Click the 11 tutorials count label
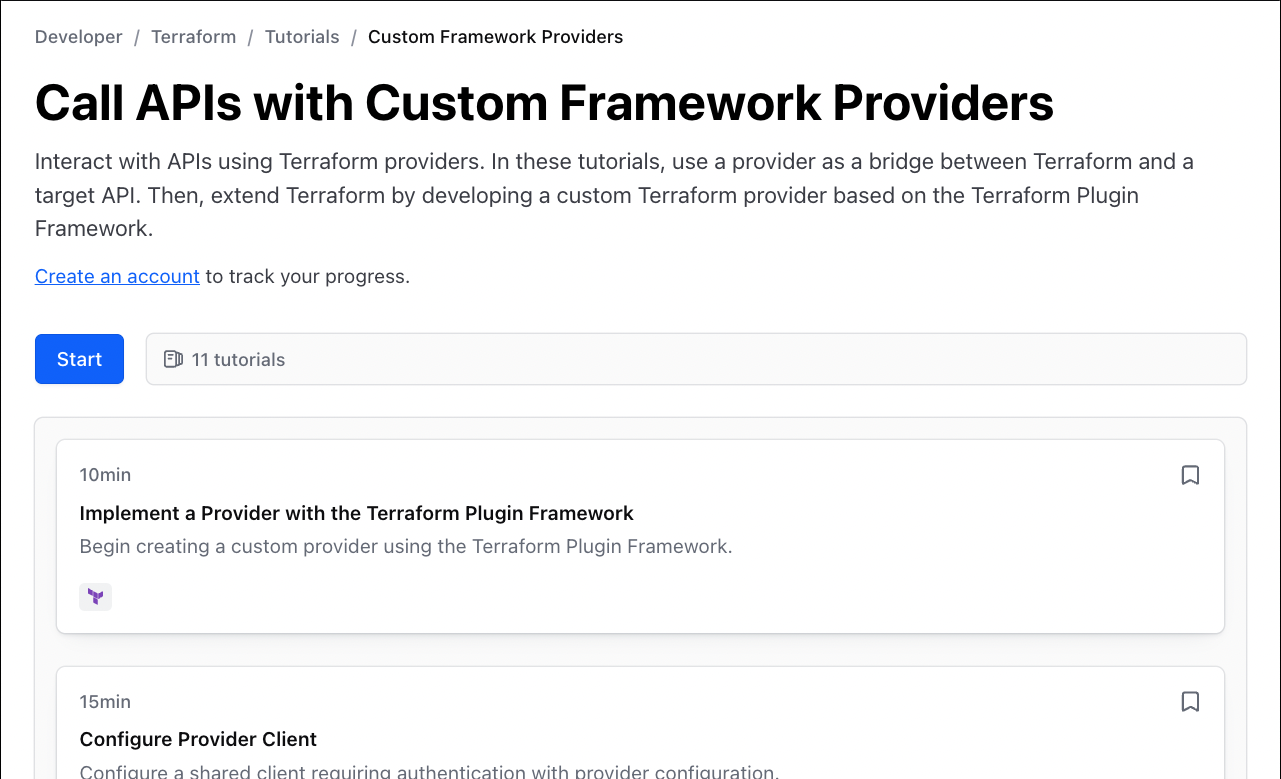The height and width of the screenshot is (779, 1281). pos(238,360)
